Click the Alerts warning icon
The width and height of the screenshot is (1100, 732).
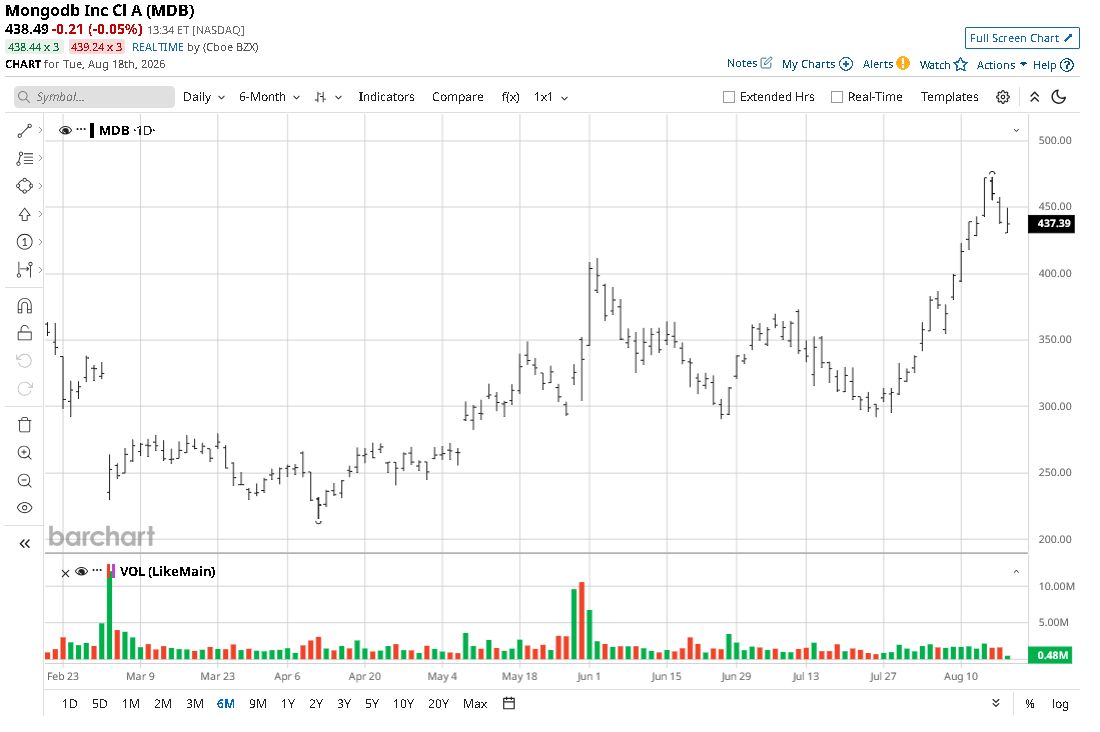[903, 63]
